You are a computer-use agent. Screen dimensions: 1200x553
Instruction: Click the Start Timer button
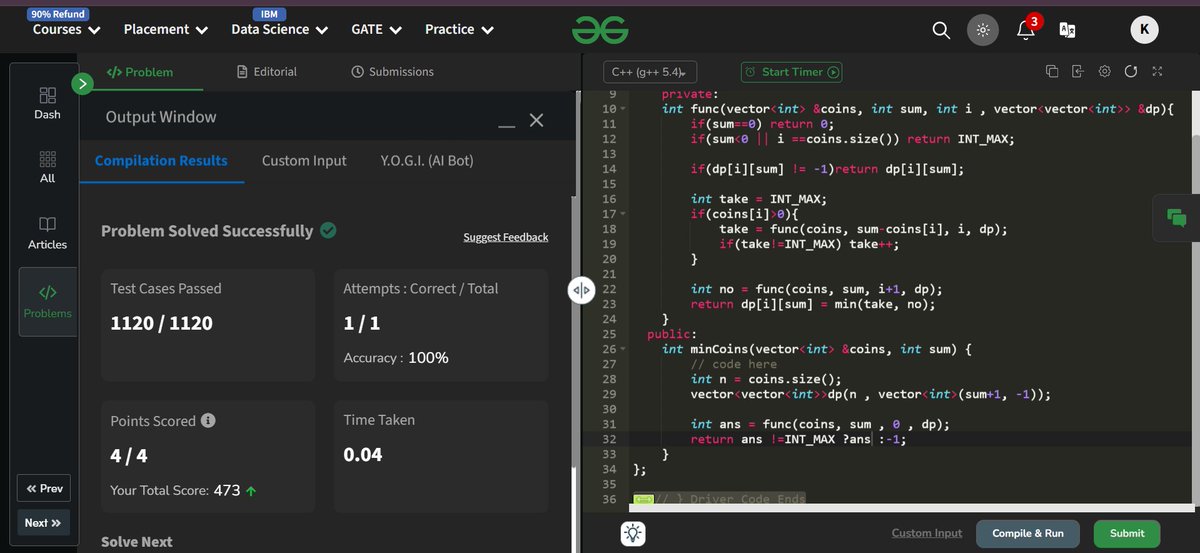pos(791,72)
